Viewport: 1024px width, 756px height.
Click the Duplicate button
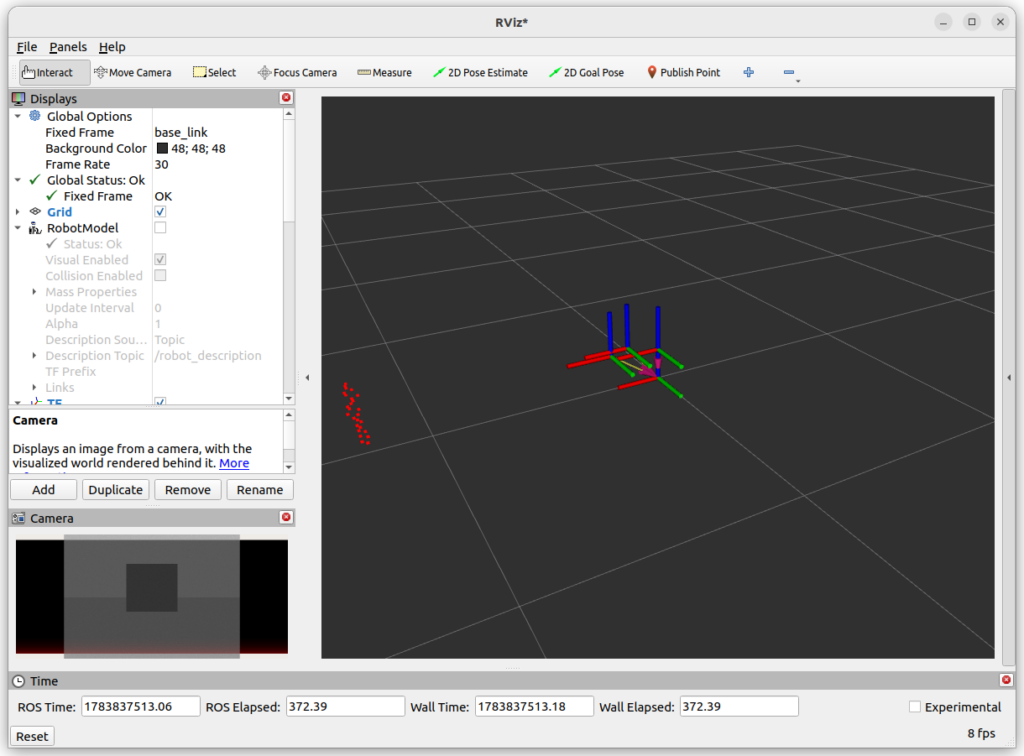(116, 490)
